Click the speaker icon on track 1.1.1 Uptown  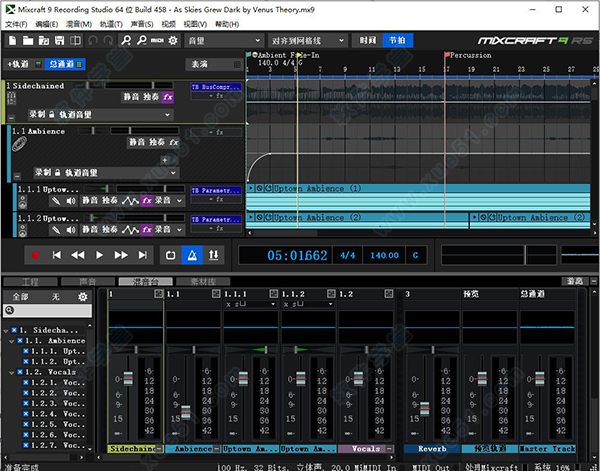71,200
